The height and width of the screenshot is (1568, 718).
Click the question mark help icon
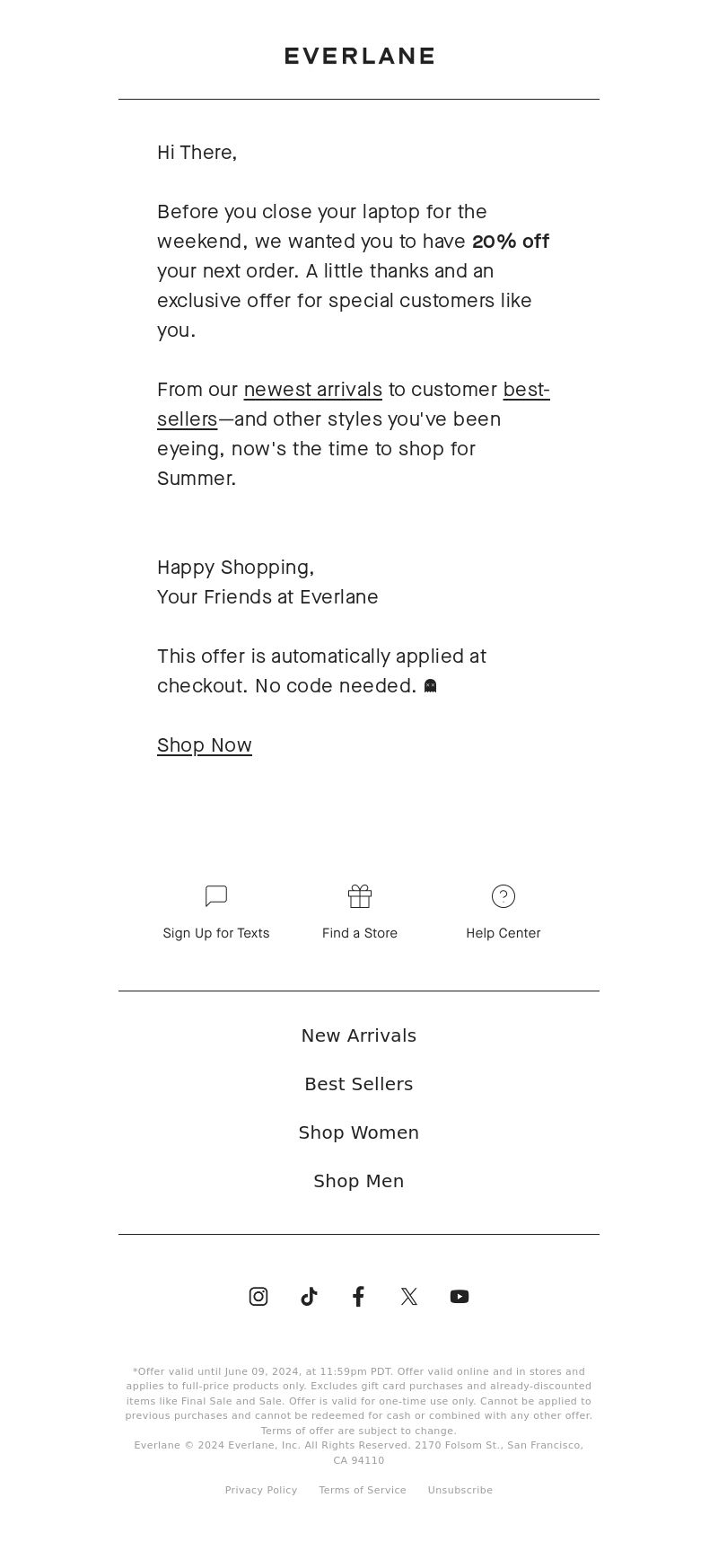(503, 896)
